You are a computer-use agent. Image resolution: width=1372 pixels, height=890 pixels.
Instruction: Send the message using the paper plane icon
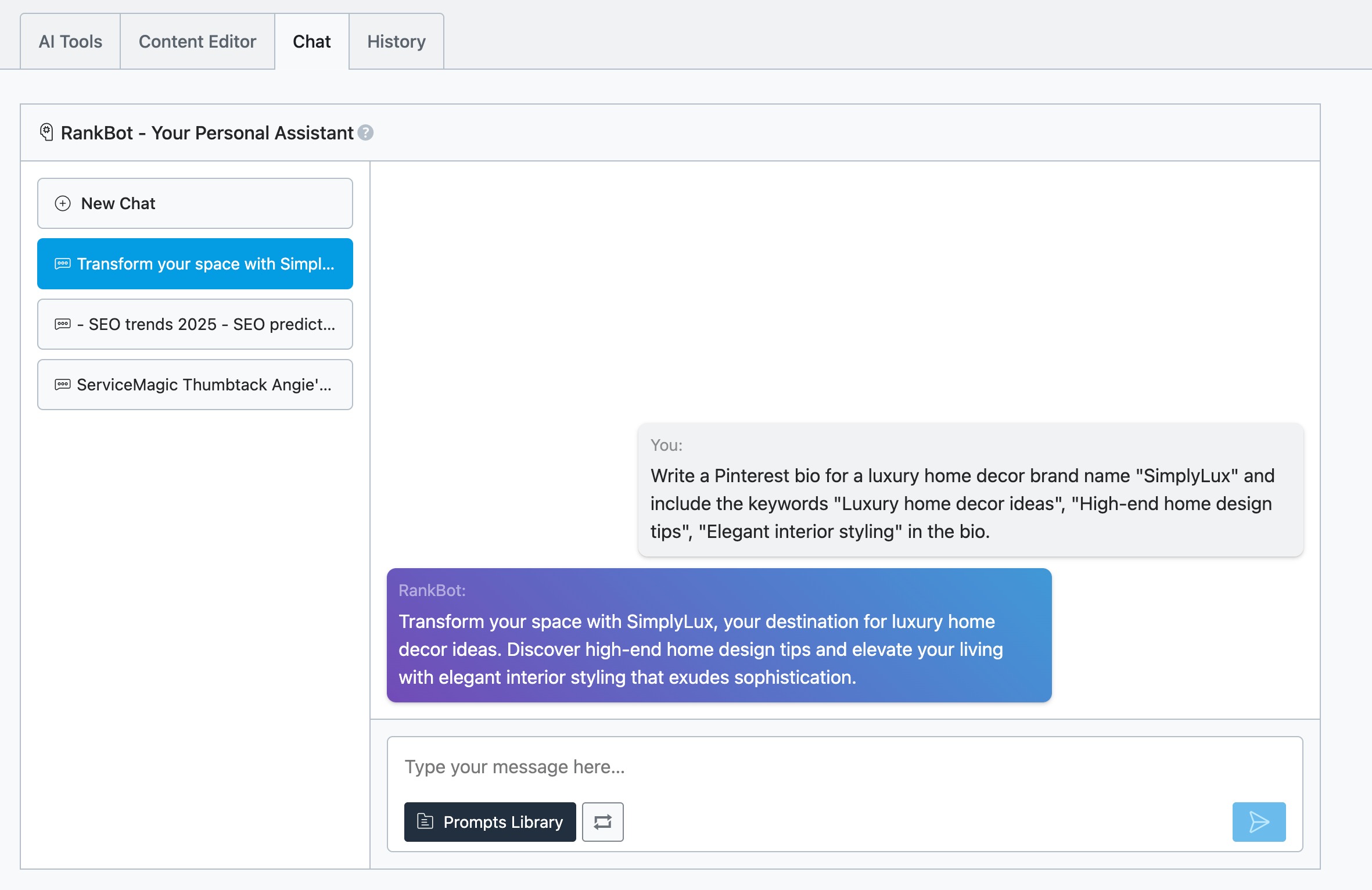coord(1259,821)
